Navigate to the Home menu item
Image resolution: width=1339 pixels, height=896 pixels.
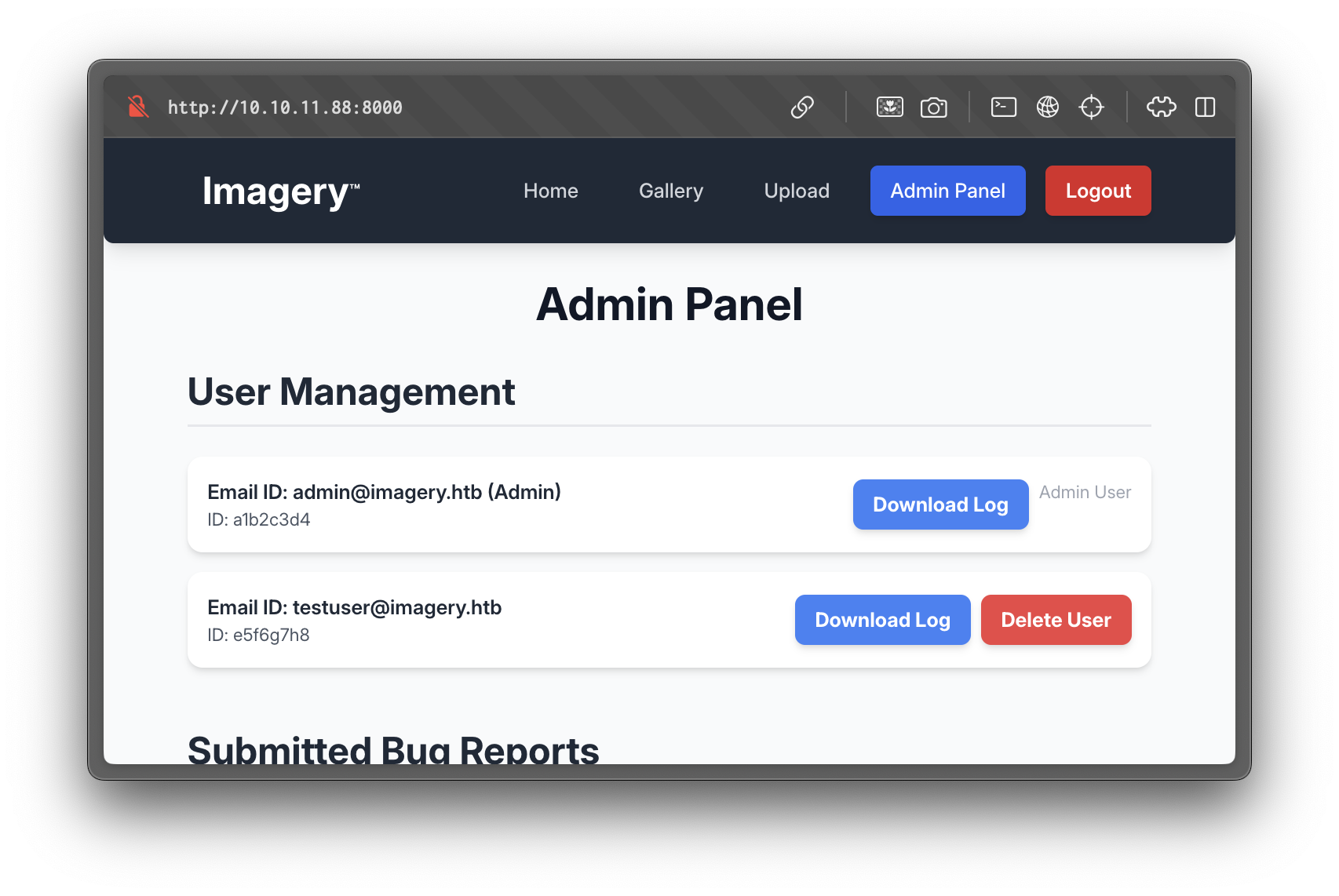click(x=550, y=191)
